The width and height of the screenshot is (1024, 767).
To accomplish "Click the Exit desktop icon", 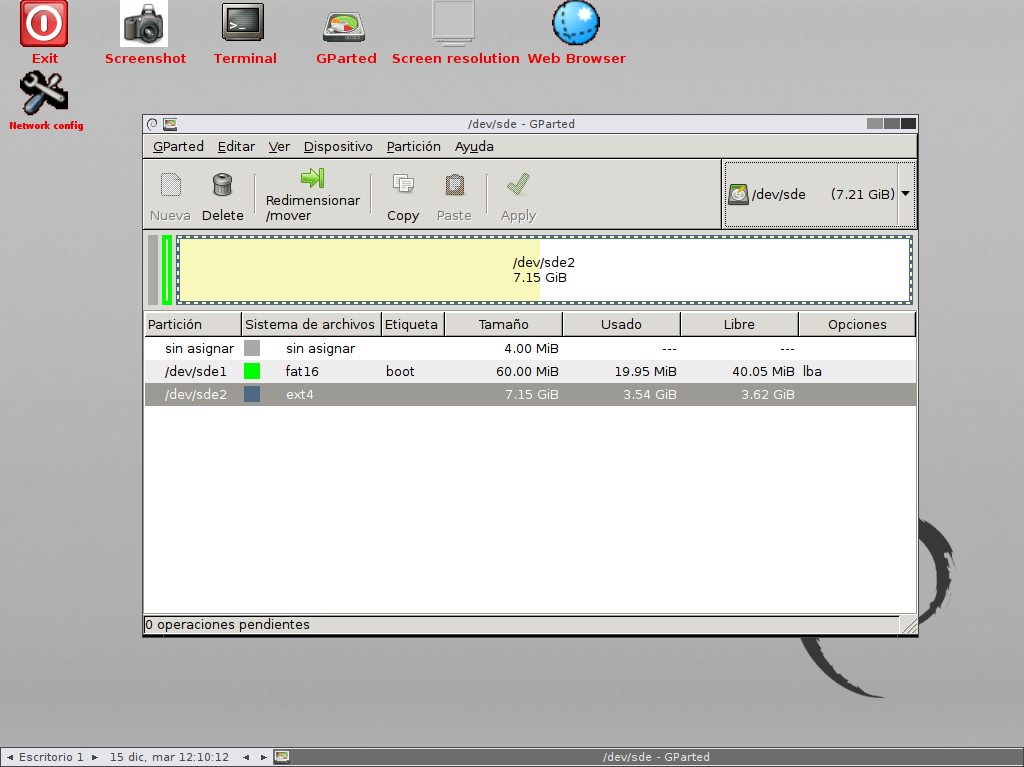I will [44, 24].
